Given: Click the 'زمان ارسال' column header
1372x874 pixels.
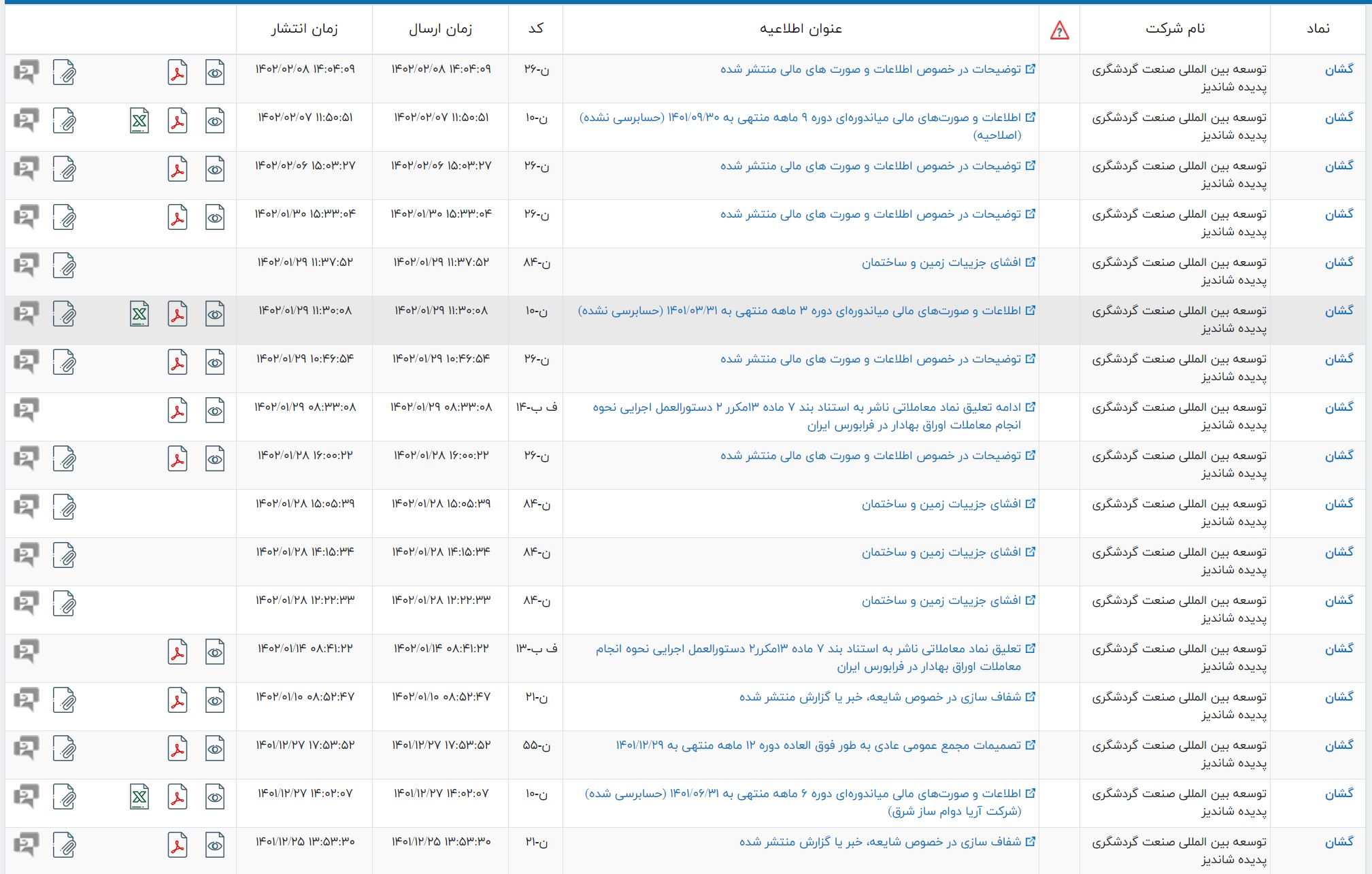Looking at the screenshot, I should coord(440,29).
